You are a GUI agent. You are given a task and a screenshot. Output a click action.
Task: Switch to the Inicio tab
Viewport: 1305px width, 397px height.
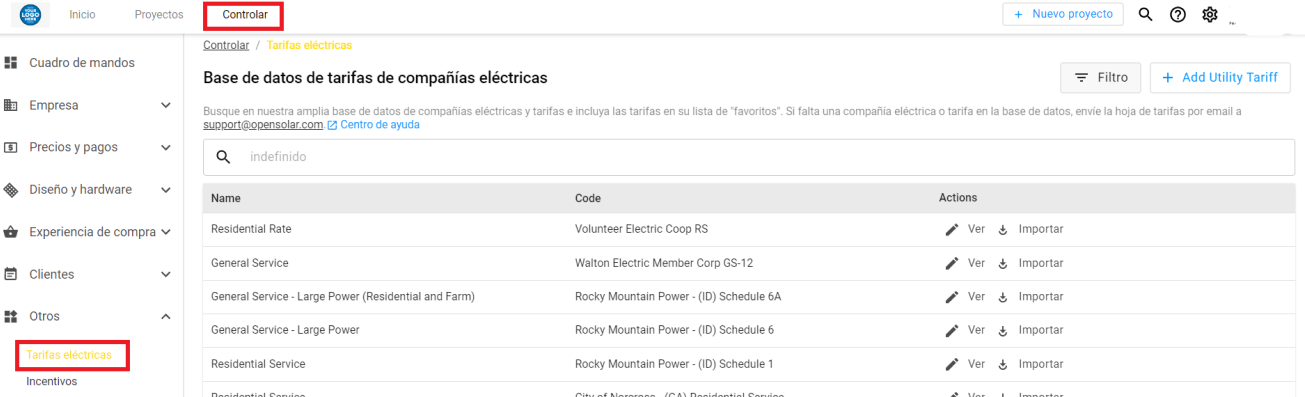pos(82,15)
